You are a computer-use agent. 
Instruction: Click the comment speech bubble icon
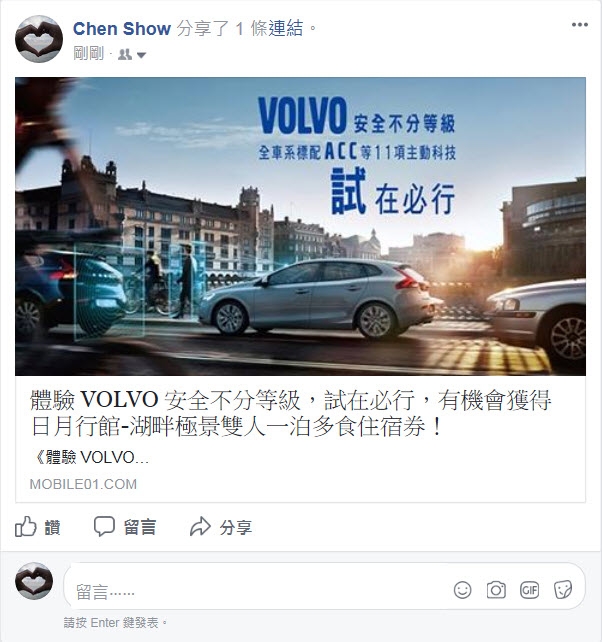pos(104,527)
